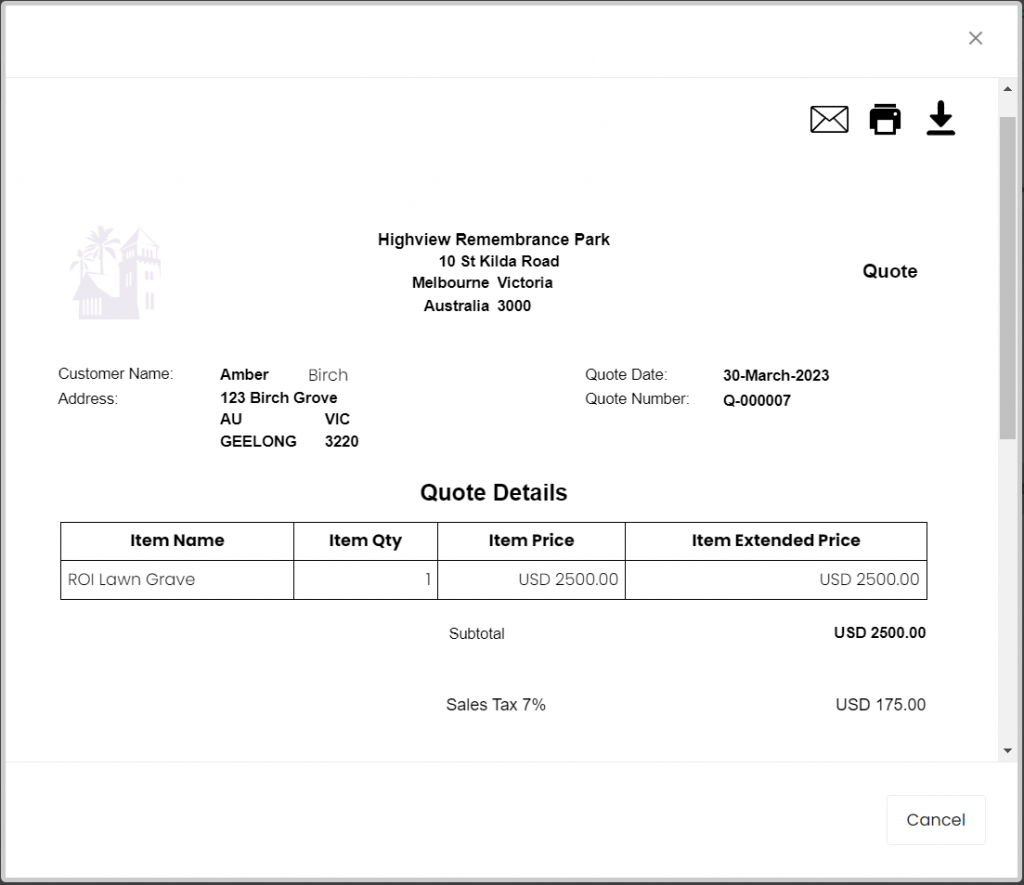Click the Highview Remembrance Park logo
The image size is (1024, 885).
coord(116,273)
